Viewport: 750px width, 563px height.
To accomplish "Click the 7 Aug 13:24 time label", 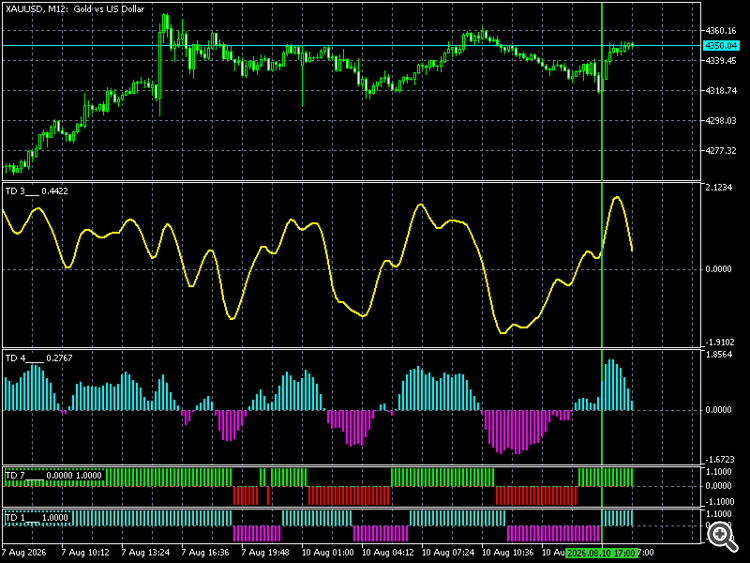I will tap(145, 553).
